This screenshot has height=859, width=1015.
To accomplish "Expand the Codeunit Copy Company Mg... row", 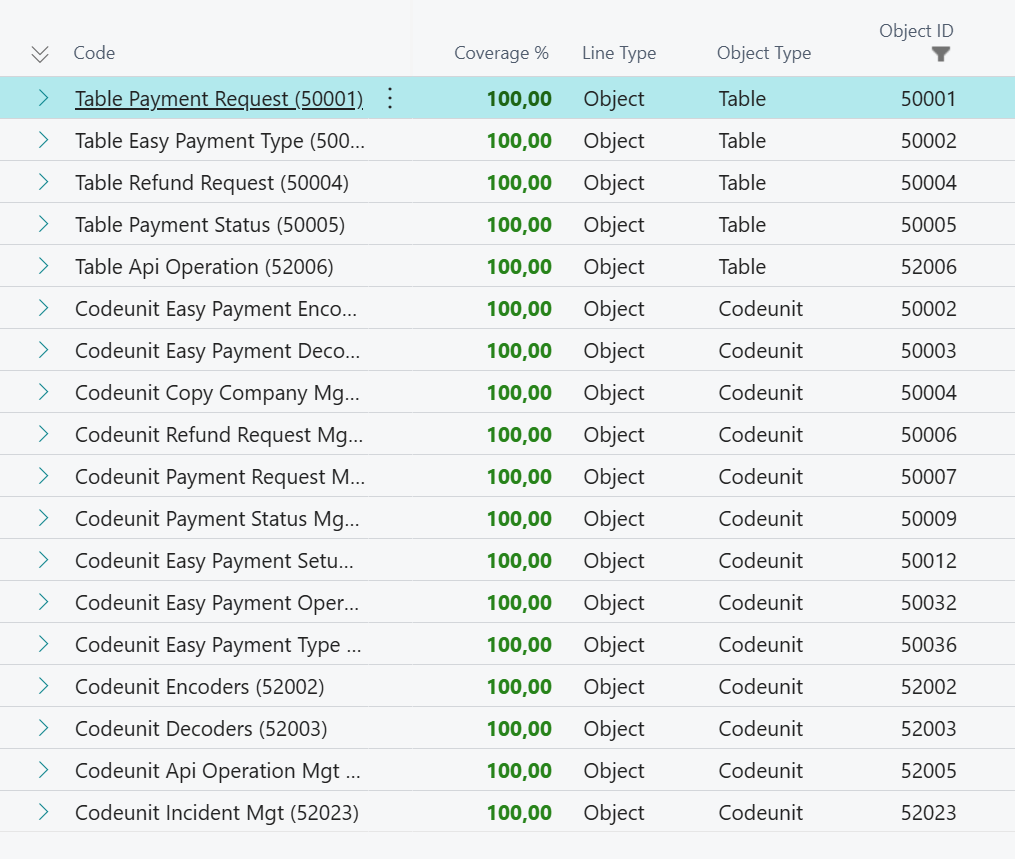I will 43,393.
